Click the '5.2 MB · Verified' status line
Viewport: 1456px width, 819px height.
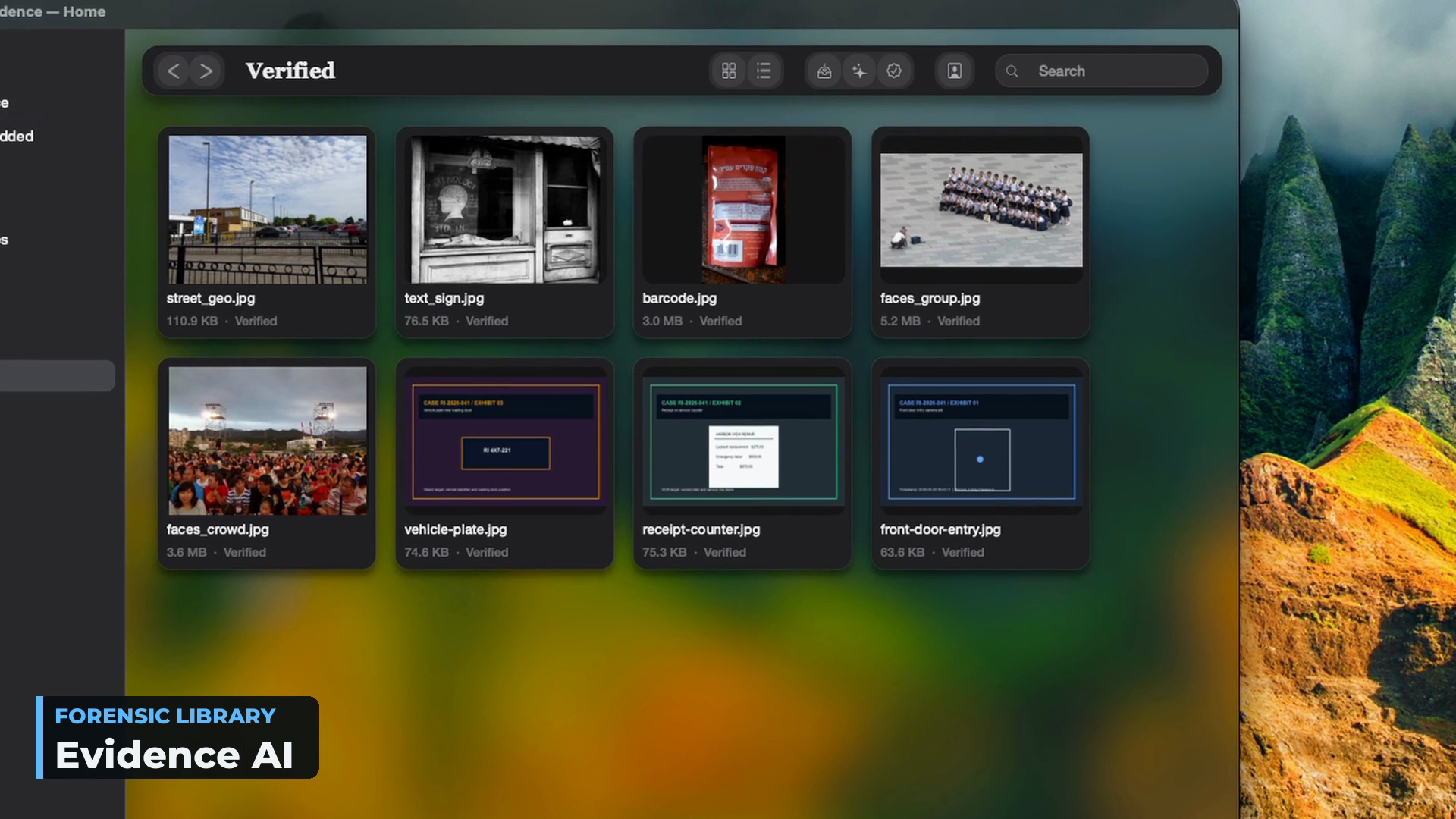tap(930, 322)
